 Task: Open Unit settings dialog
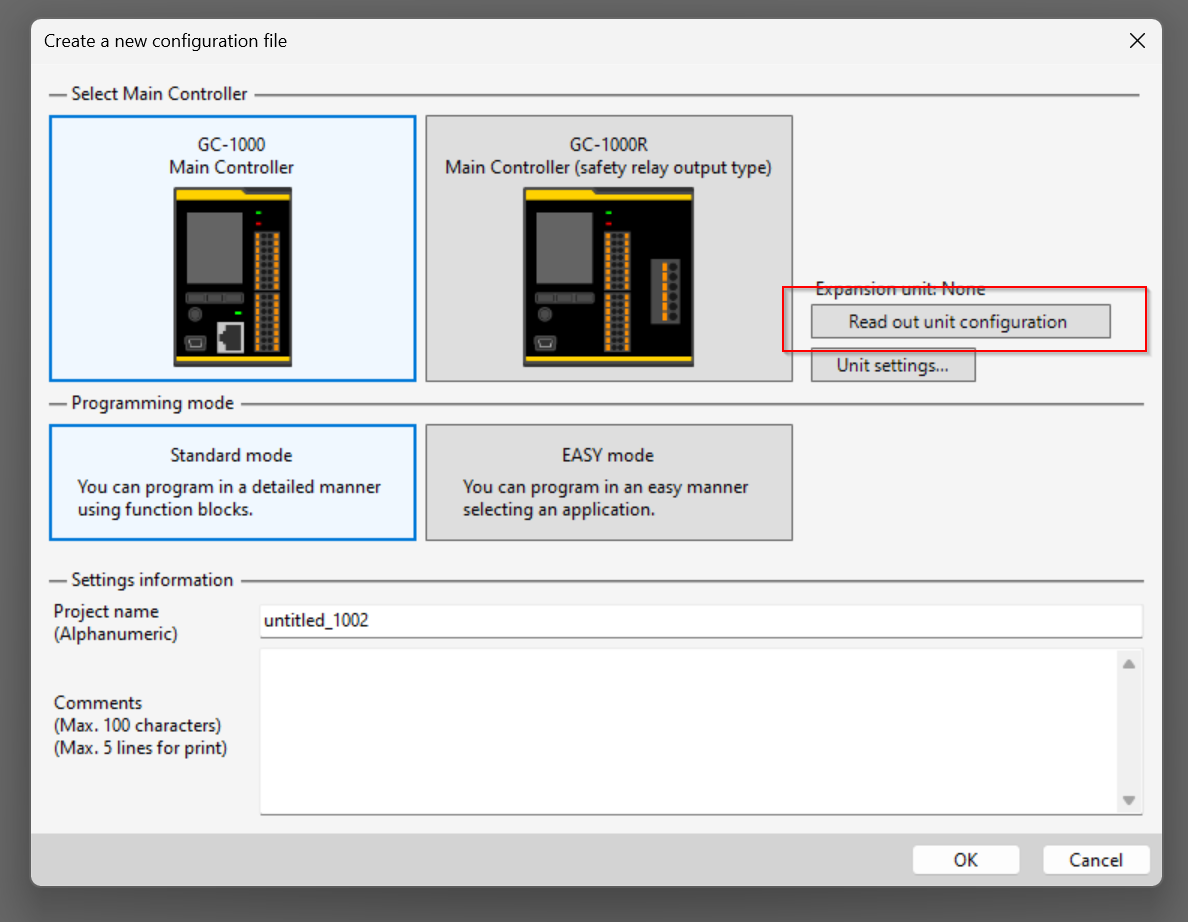[x=893, y=365]
